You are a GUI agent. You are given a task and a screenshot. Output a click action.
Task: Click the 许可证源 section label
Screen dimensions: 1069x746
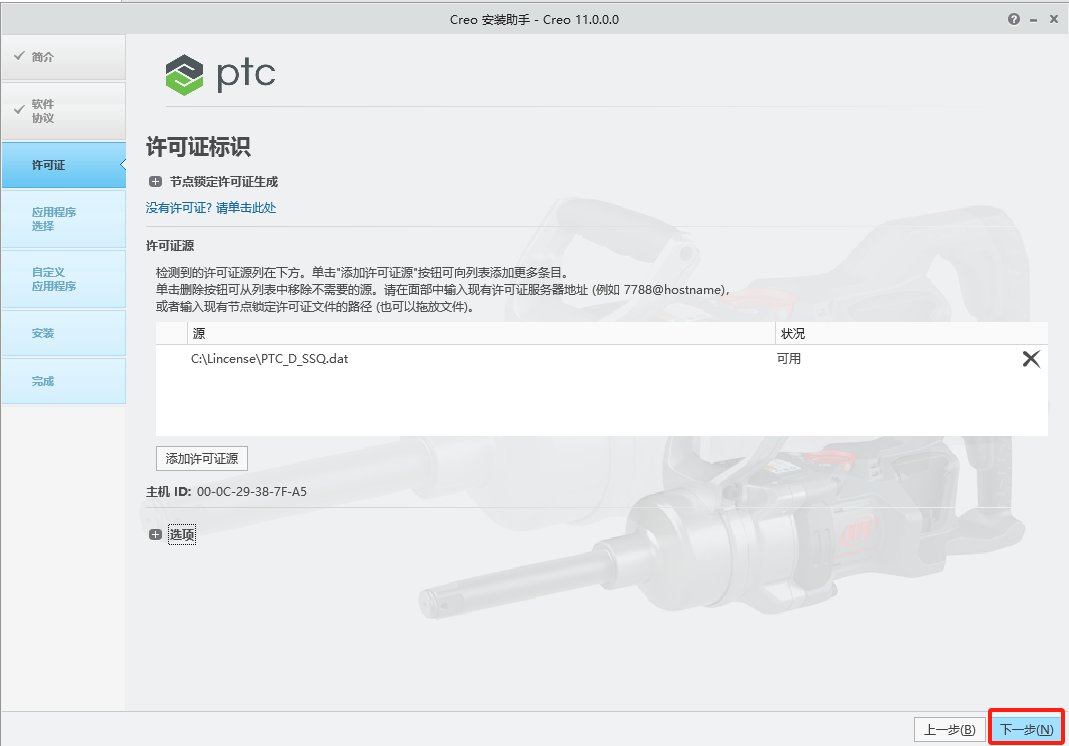(x=170, y=245)
